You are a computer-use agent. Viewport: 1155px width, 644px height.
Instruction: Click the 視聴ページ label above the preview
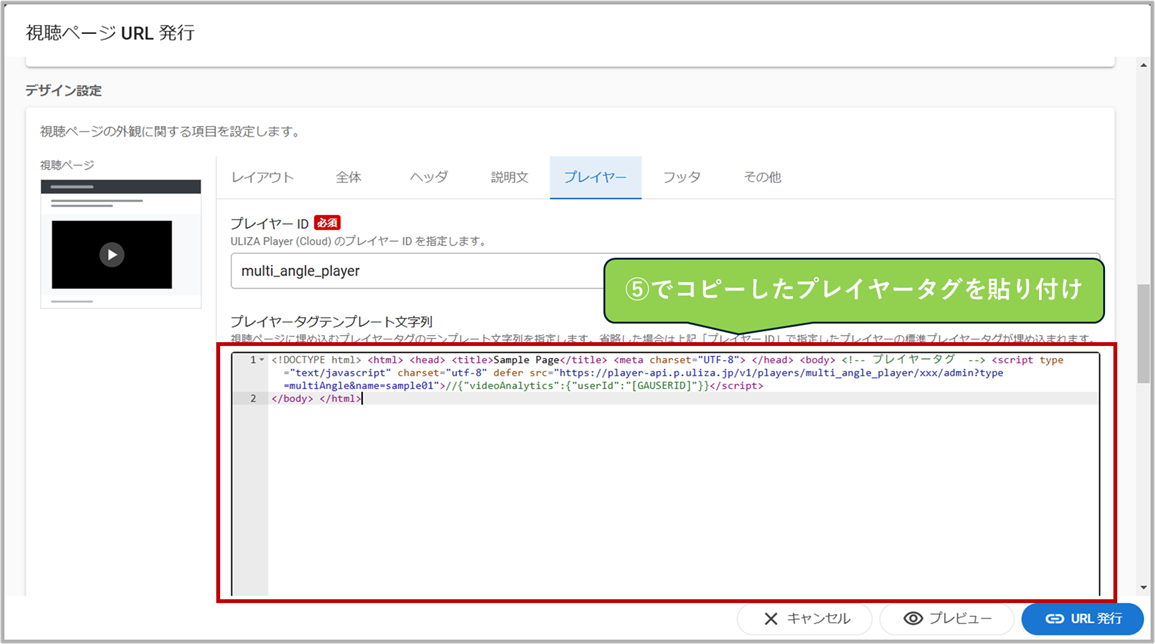pos(67,165)
